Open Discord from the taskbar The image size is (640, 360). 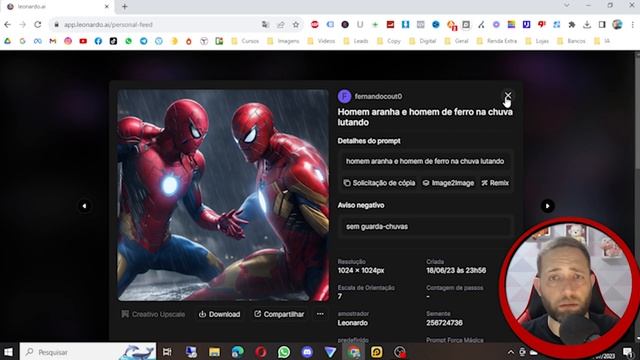[x=307, y=352]
